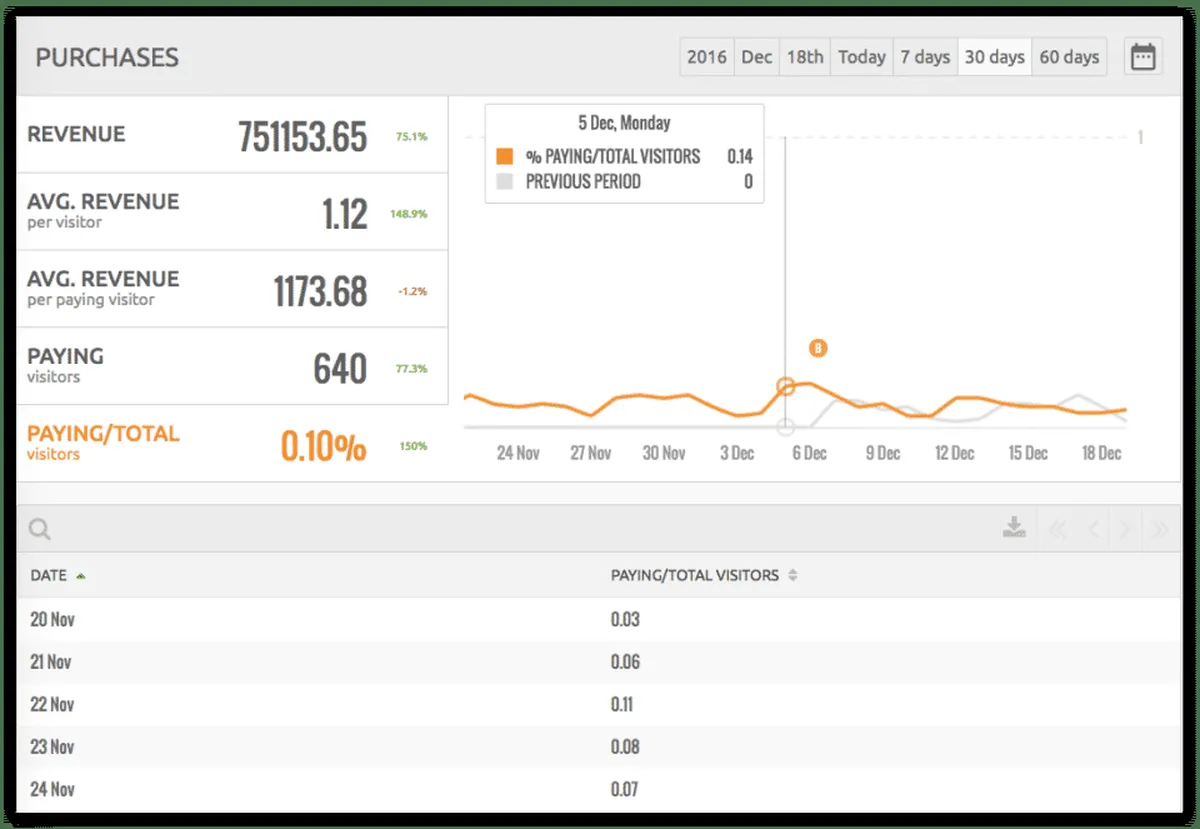Go to first page double-left arrow
1200x829 pixels.
(1056, 529)
